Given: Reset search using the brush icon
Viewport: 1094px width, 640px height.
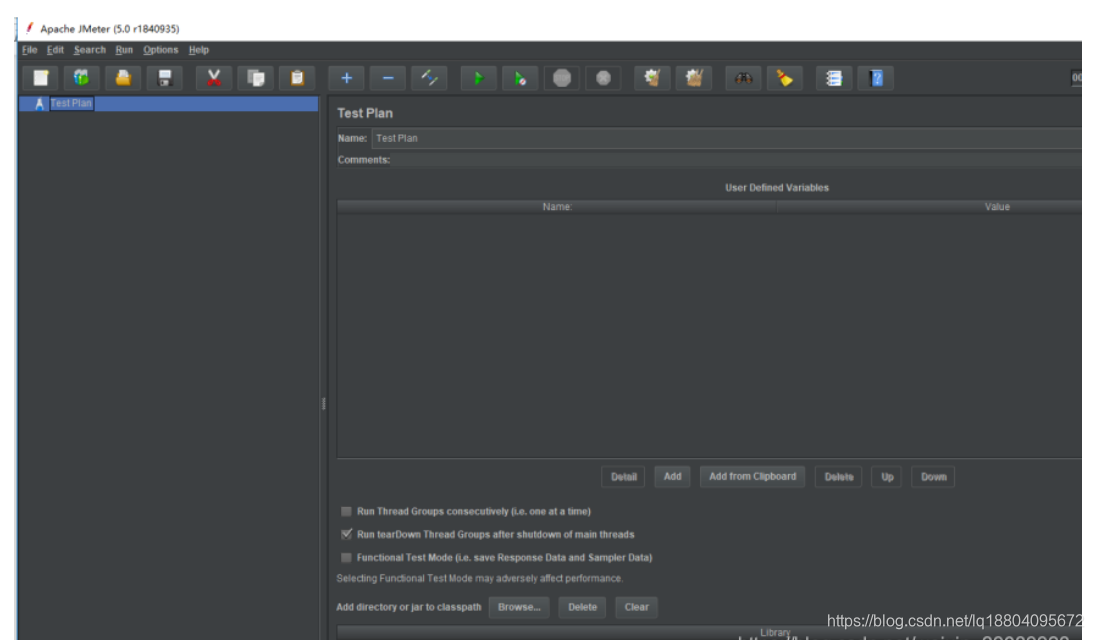Looking at the screenshot, I should tap(784, 78).
